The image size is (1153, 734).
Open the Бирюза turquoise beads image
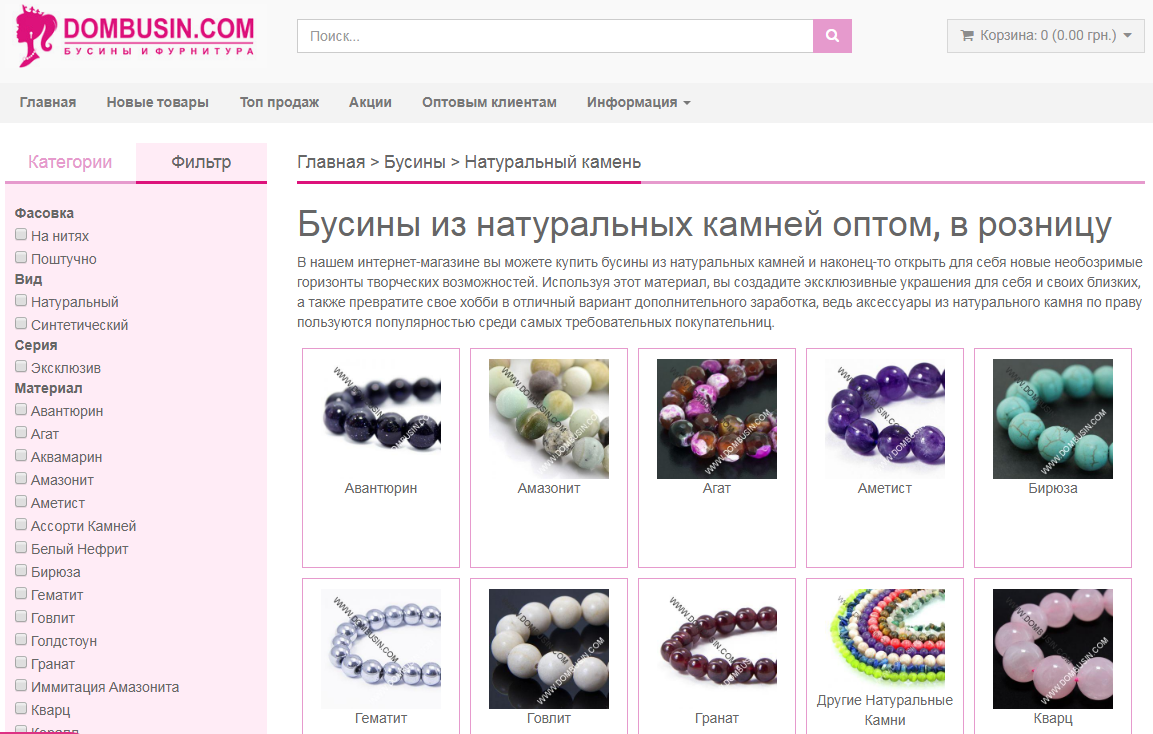[1052, 418]
